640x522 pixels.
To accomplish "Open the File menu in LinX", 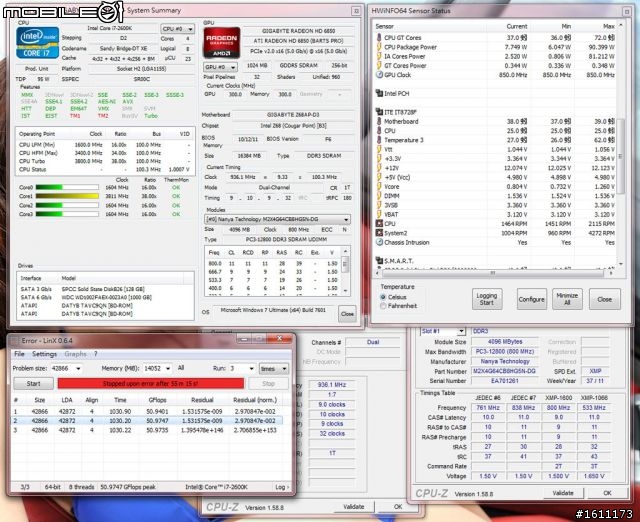I will click(19, 354).
